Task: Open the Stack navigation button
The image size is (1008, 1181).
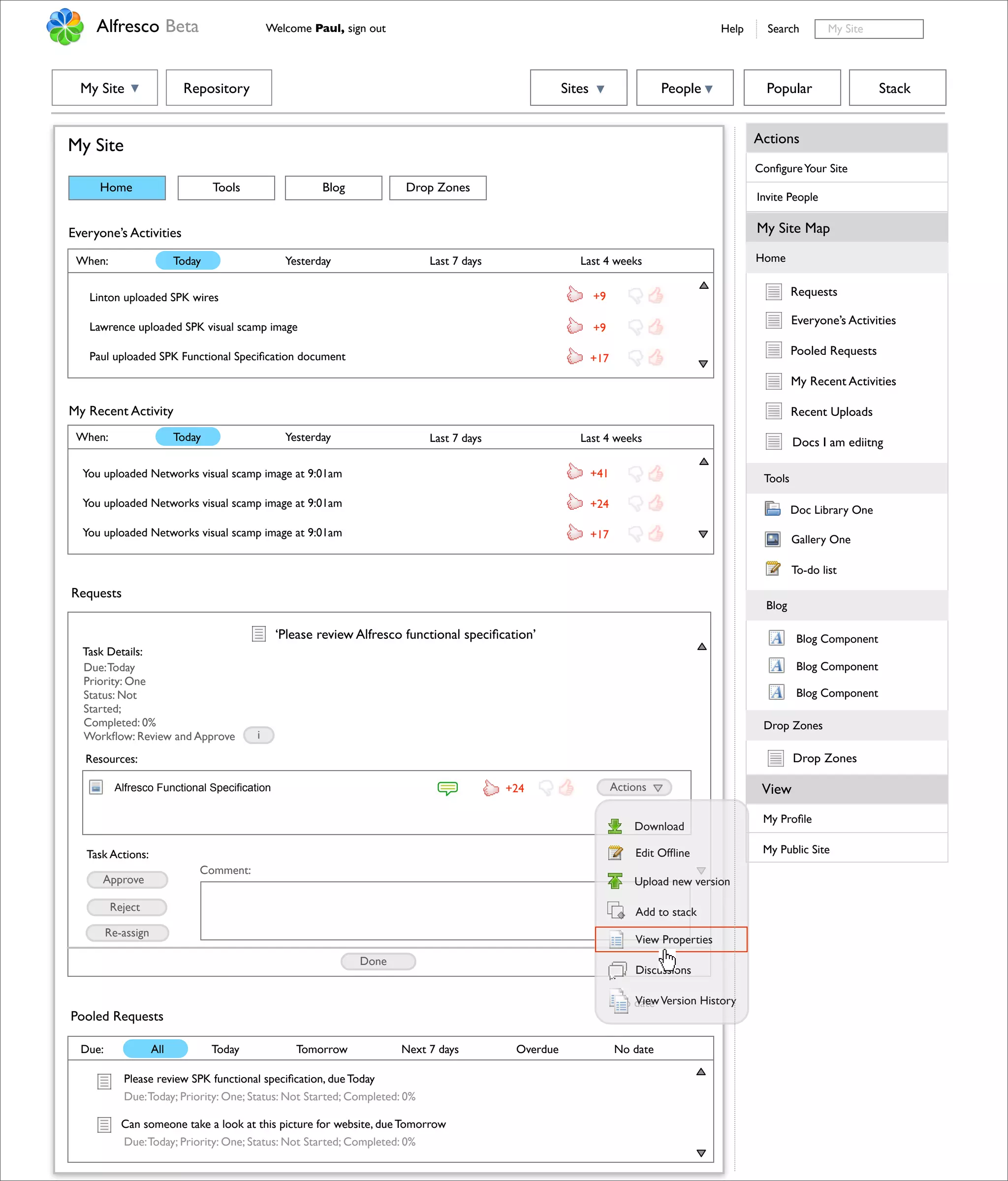Action: tap(897, 88)
